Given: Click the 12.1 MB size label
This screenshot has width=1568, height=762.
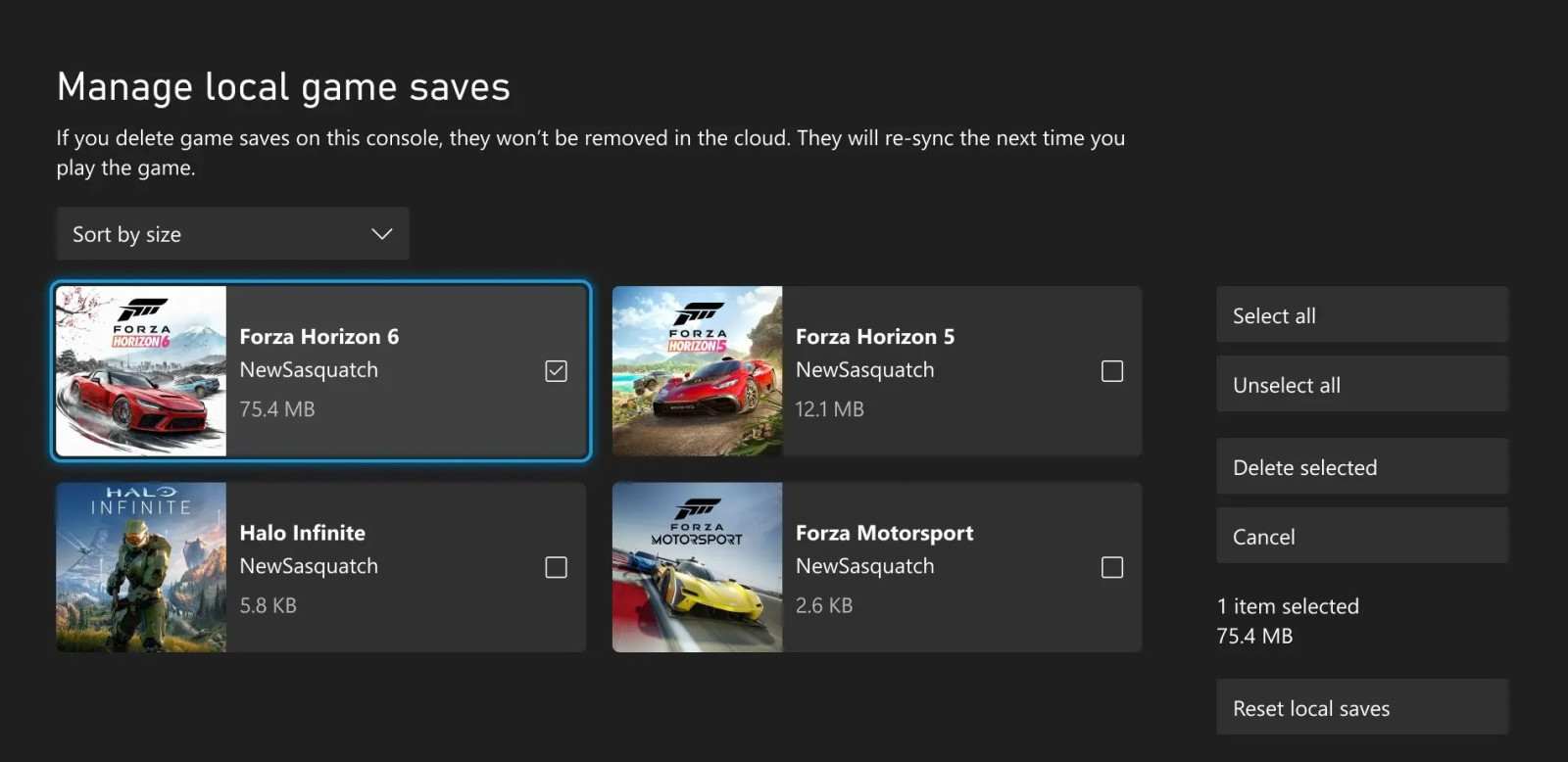Looking at the screenshot, I should (x=830, y=409).
